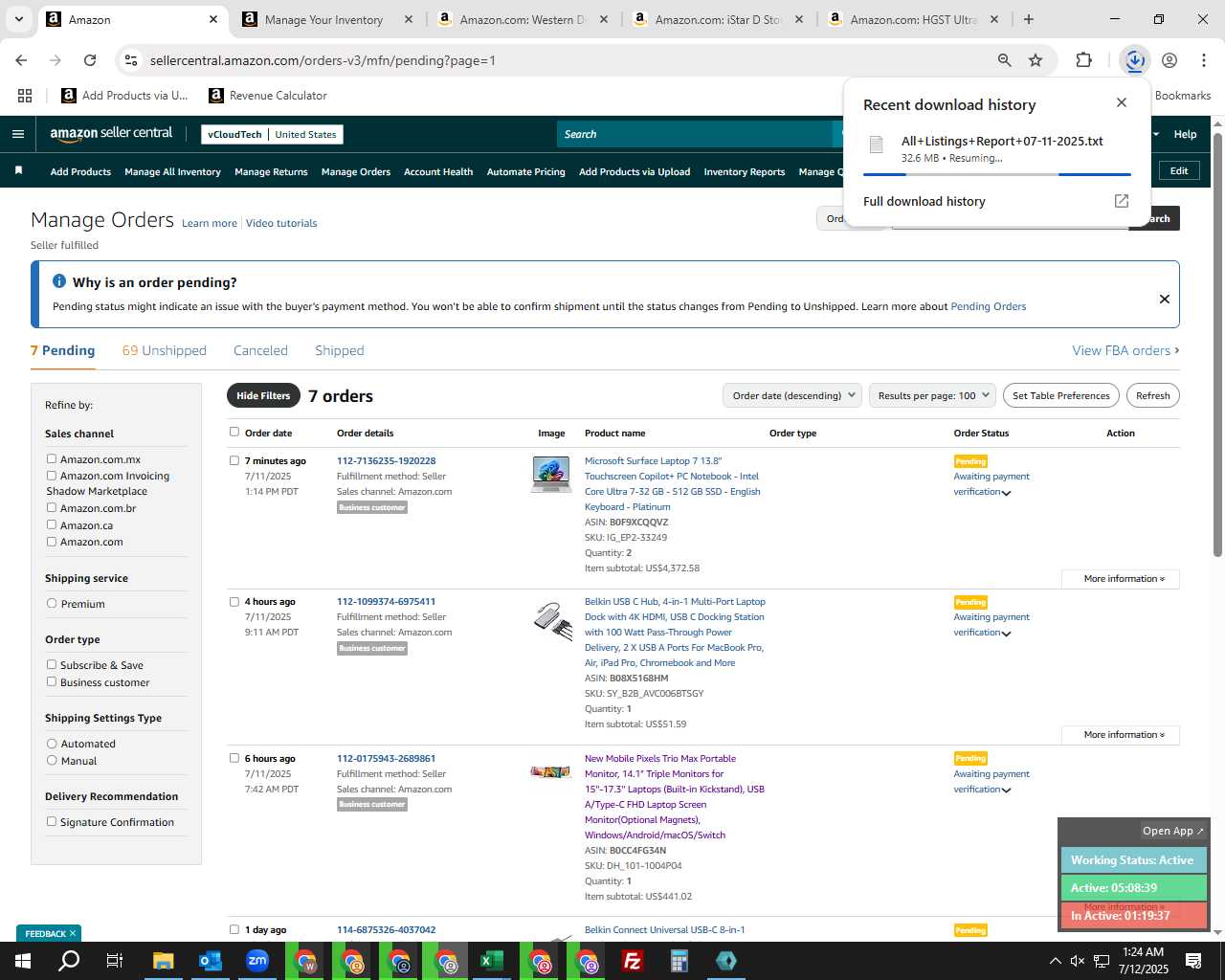The height and width of the screenshot is (980, 1225).
Task: Open Excel from taskbar
Action: pyautogui.click(x=492, y=961)
